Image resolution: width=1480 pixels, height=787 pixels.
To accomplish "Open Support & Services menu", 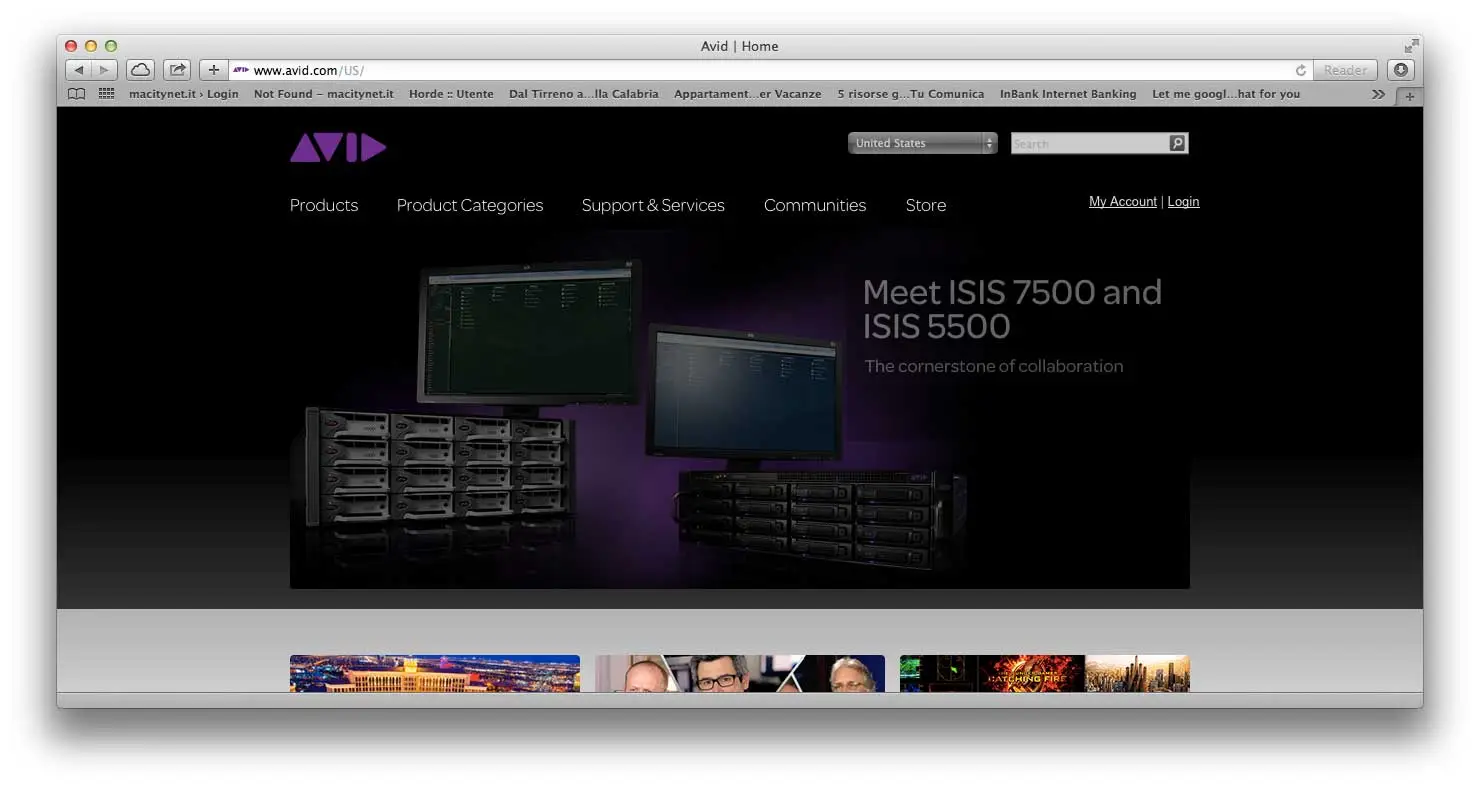I will coord(653,205).
